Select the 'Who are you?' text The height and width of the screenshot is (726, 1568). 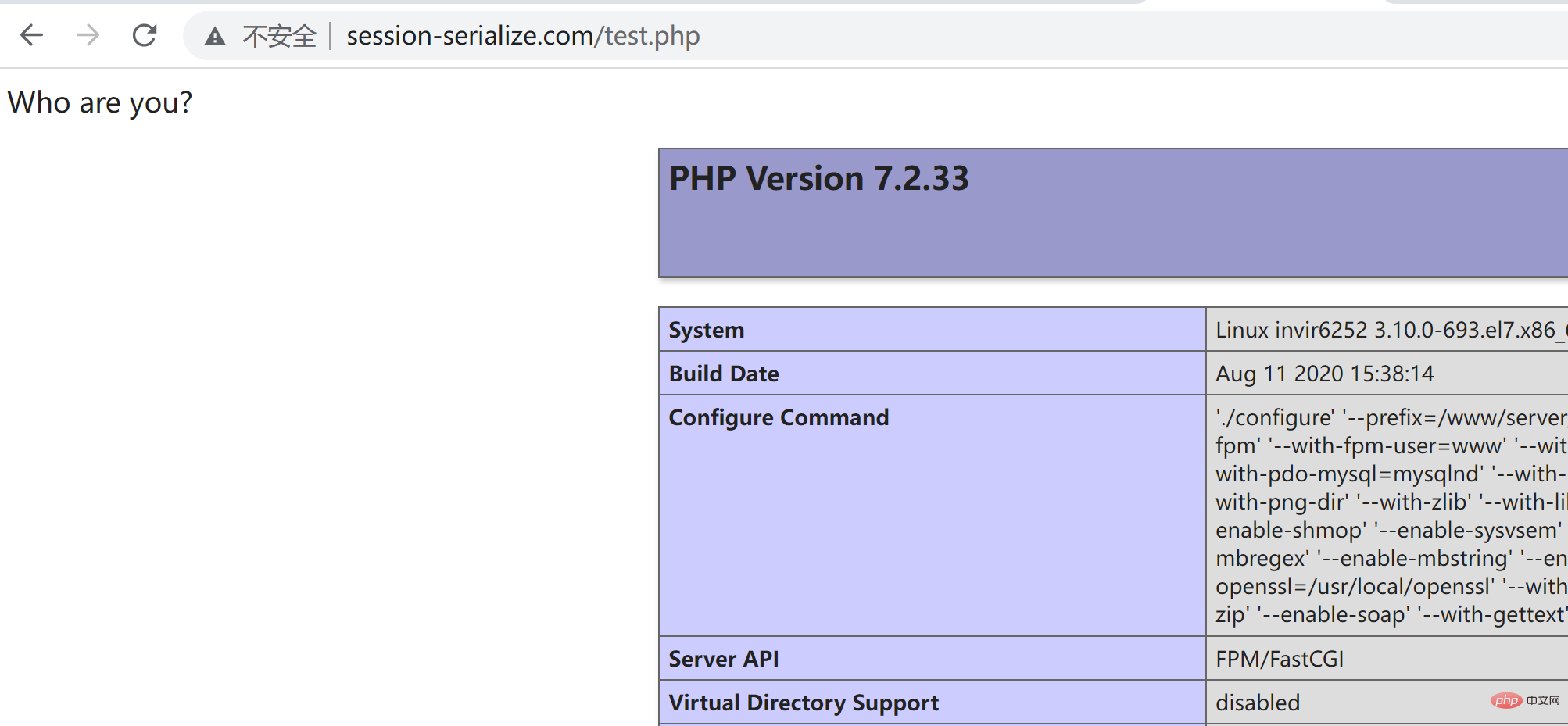(100, 102)
